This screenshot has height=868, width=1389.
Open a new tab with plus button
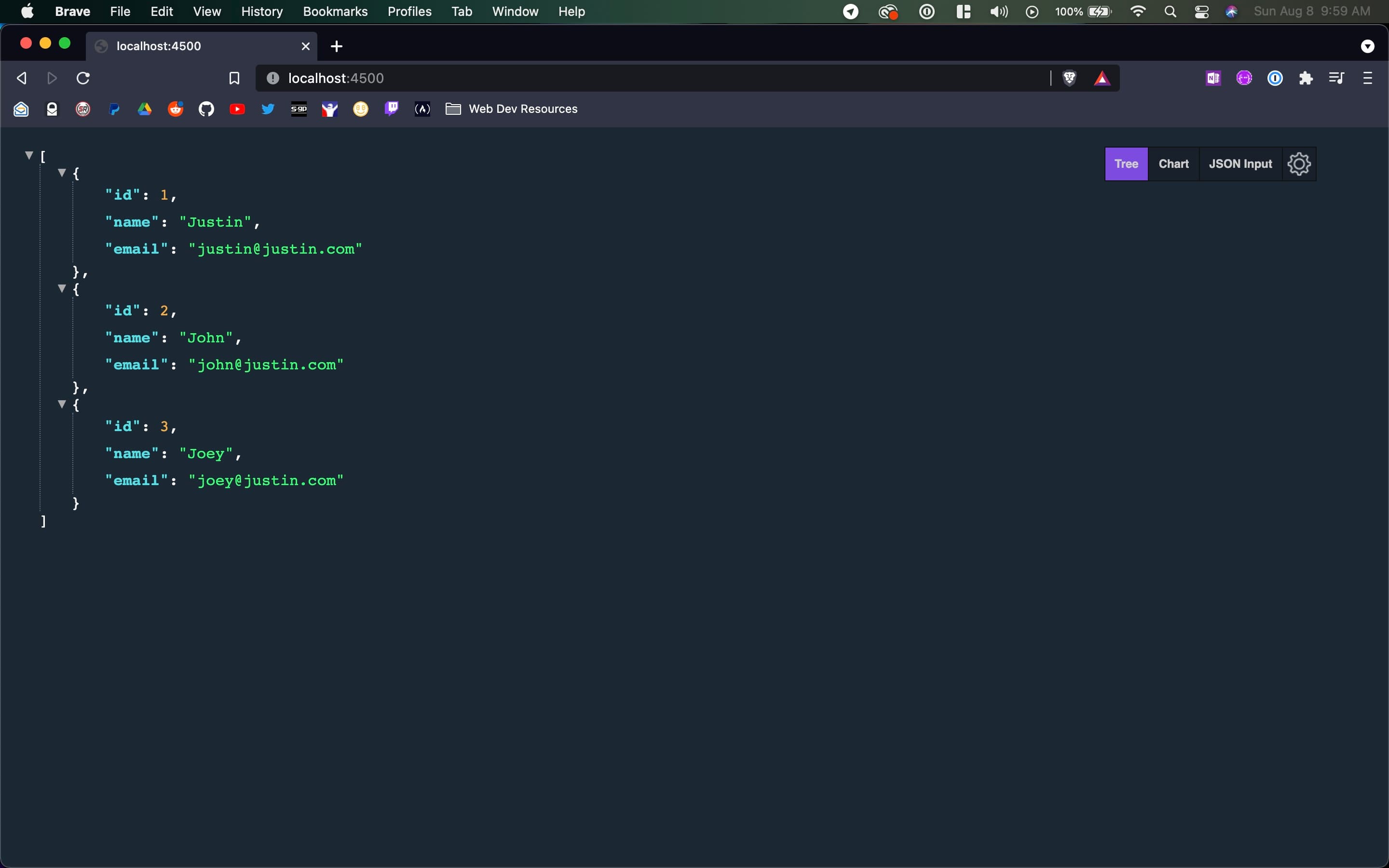click(x=336, y=46)
